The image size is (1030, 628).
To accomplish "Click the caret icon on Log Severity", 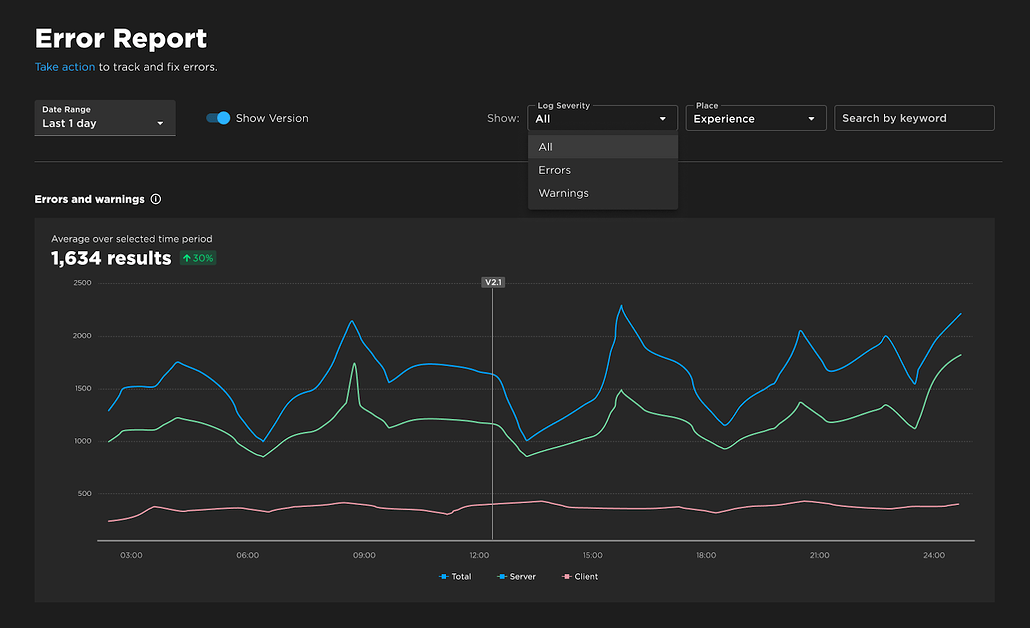I will [662, 118].
